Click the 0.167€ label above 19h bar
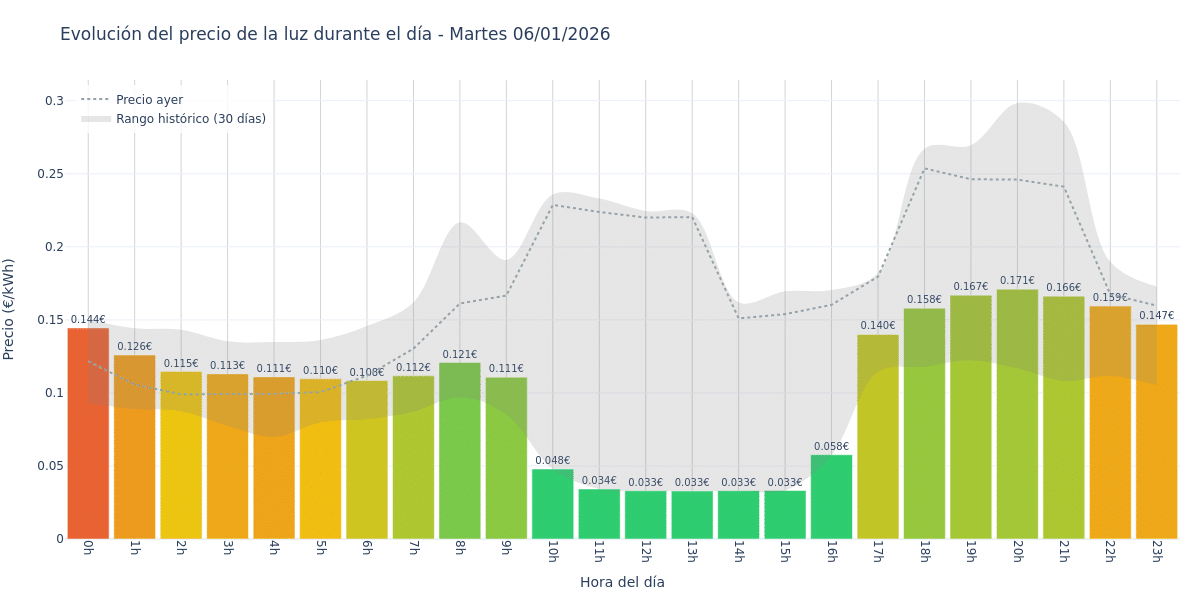1200x600 pixels. point(970,287)
